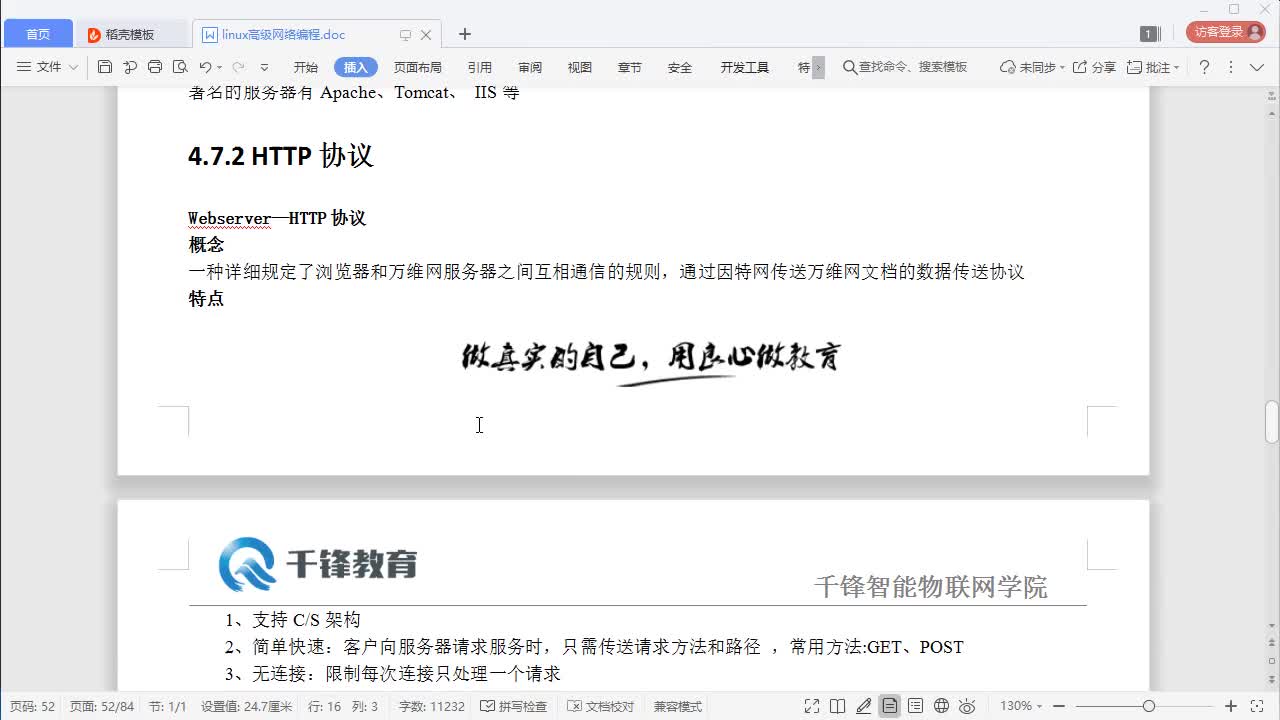The height and width of the screenshot is (720, 1280).
Task: Click the 访客登录 login button
Action: [x=1226, y=33]
